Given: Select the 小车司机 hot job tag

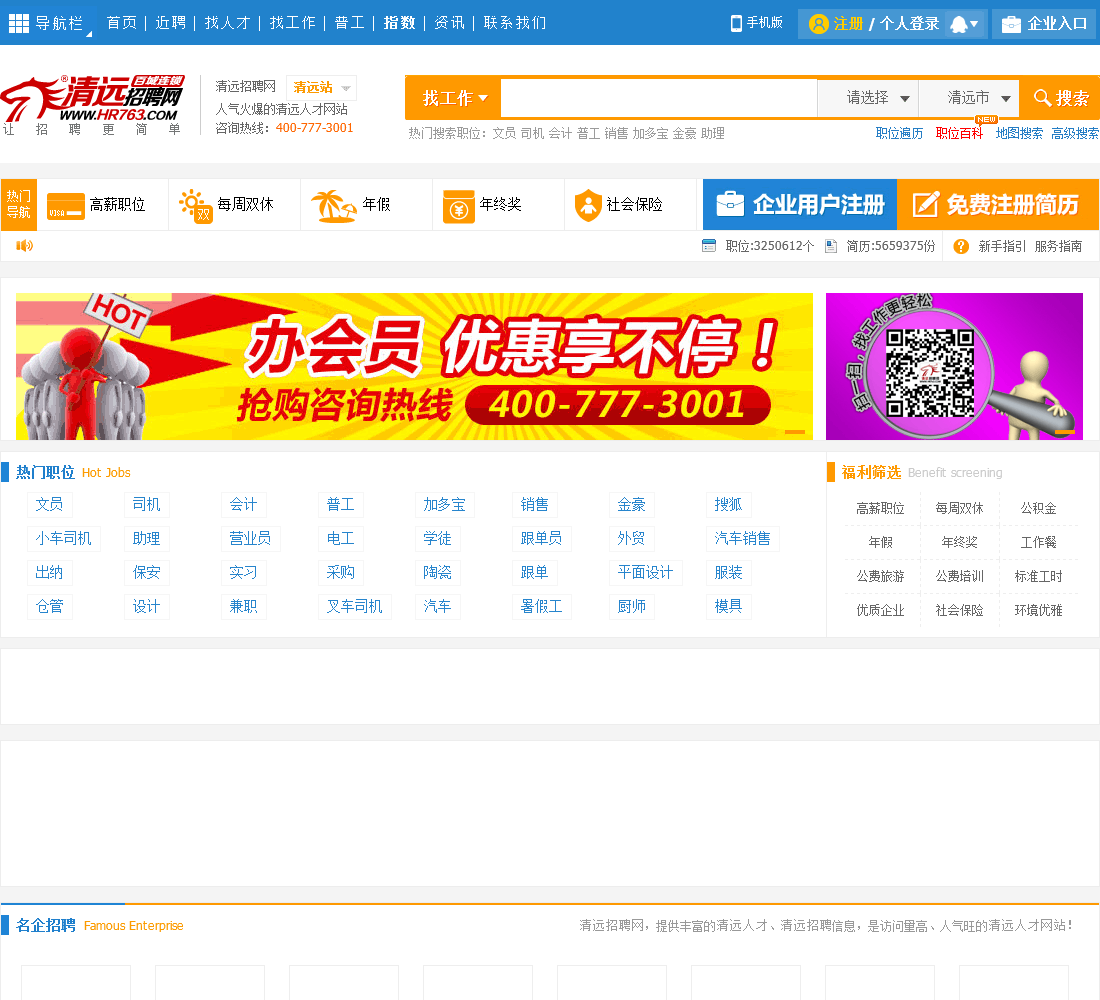Looking at the screenshot, I should tap(63, 538).
